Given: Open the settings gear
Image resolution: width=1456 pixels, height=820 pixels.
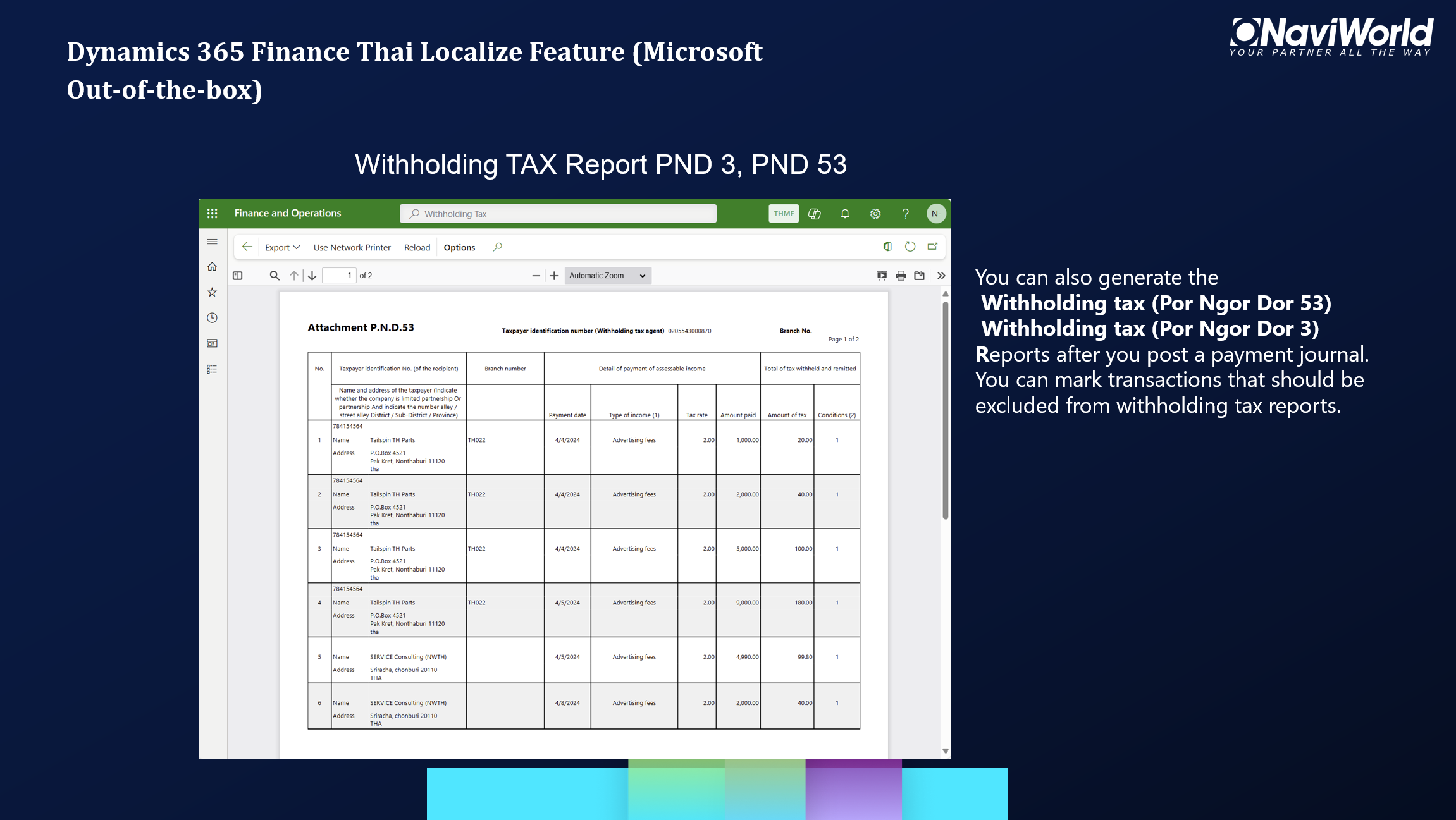Looking at the screenshot, I should (x=875, y=214).
